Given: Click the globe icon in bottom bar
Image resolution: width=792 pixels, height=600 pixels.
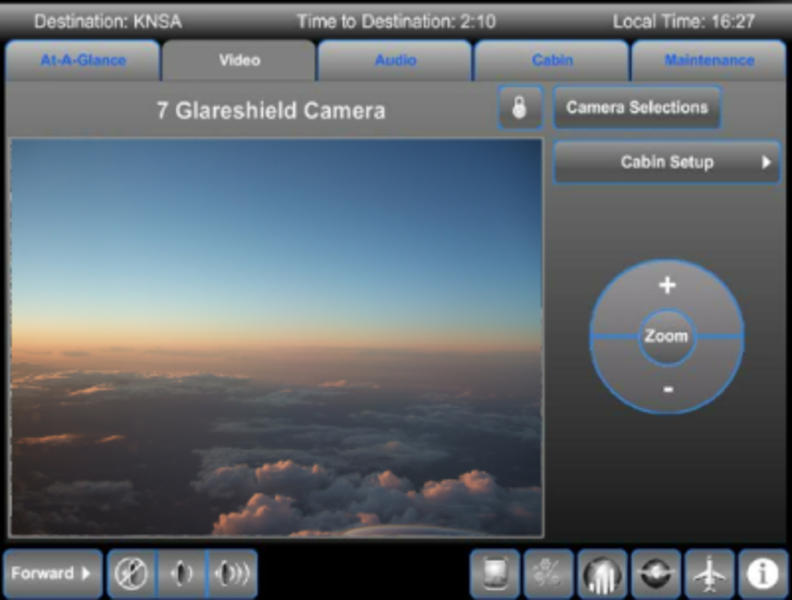Looking at the screenshot, I should [x=656, y=574].
